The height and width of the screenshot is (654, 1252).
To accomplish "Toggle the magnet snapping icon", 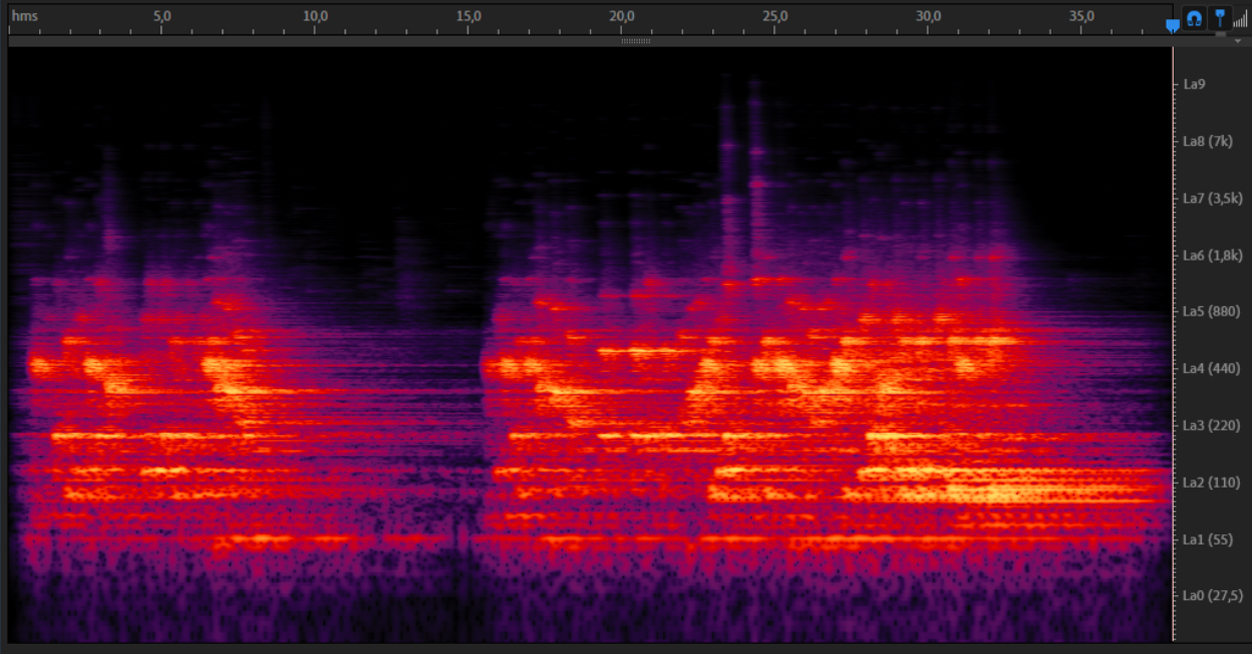I will 1194,18.
